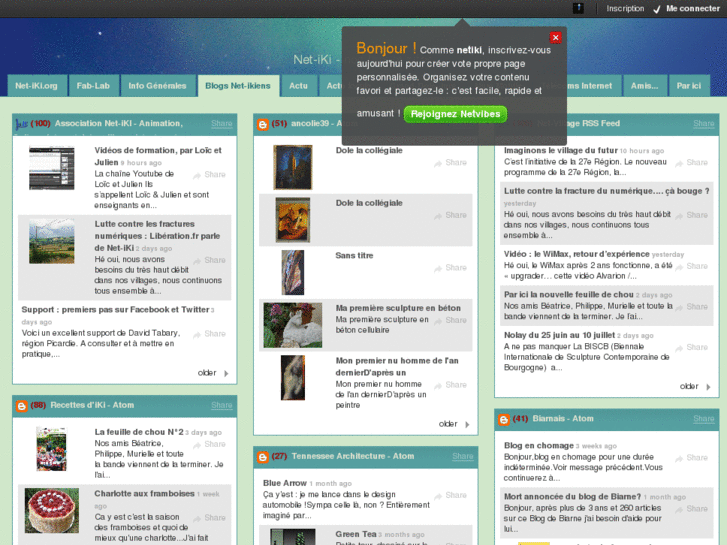Open first Dole la collégiale painting thumbnail

pos(293,167)
